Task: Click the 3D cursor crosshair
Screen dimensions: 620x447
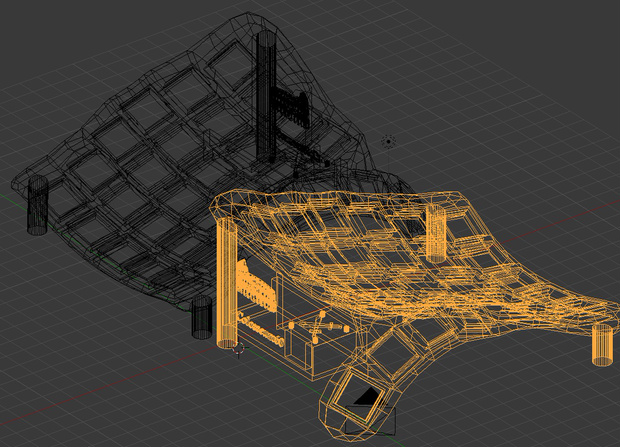Action: pyautogui.click(x=239, y=349)
